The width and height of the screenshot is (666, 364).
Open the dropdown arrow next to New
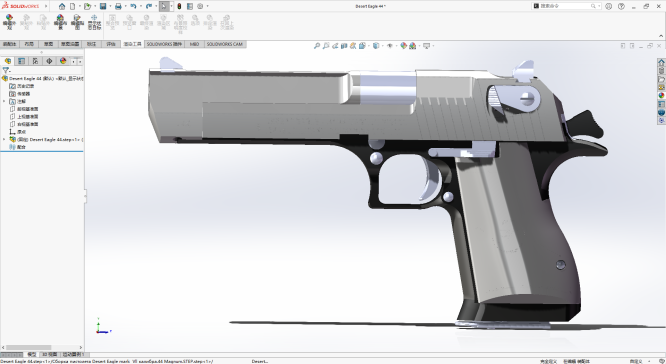[79, 6]
